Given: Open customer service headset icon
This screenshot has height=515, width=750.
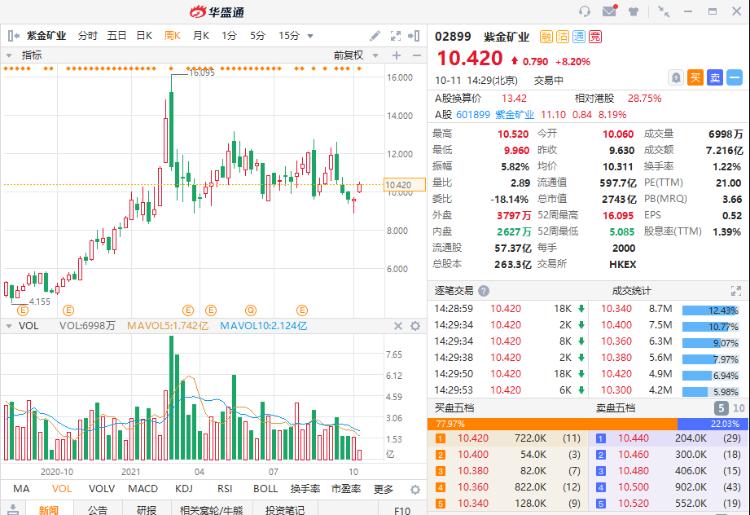Looking at the screenshot, I should point(584,11).
